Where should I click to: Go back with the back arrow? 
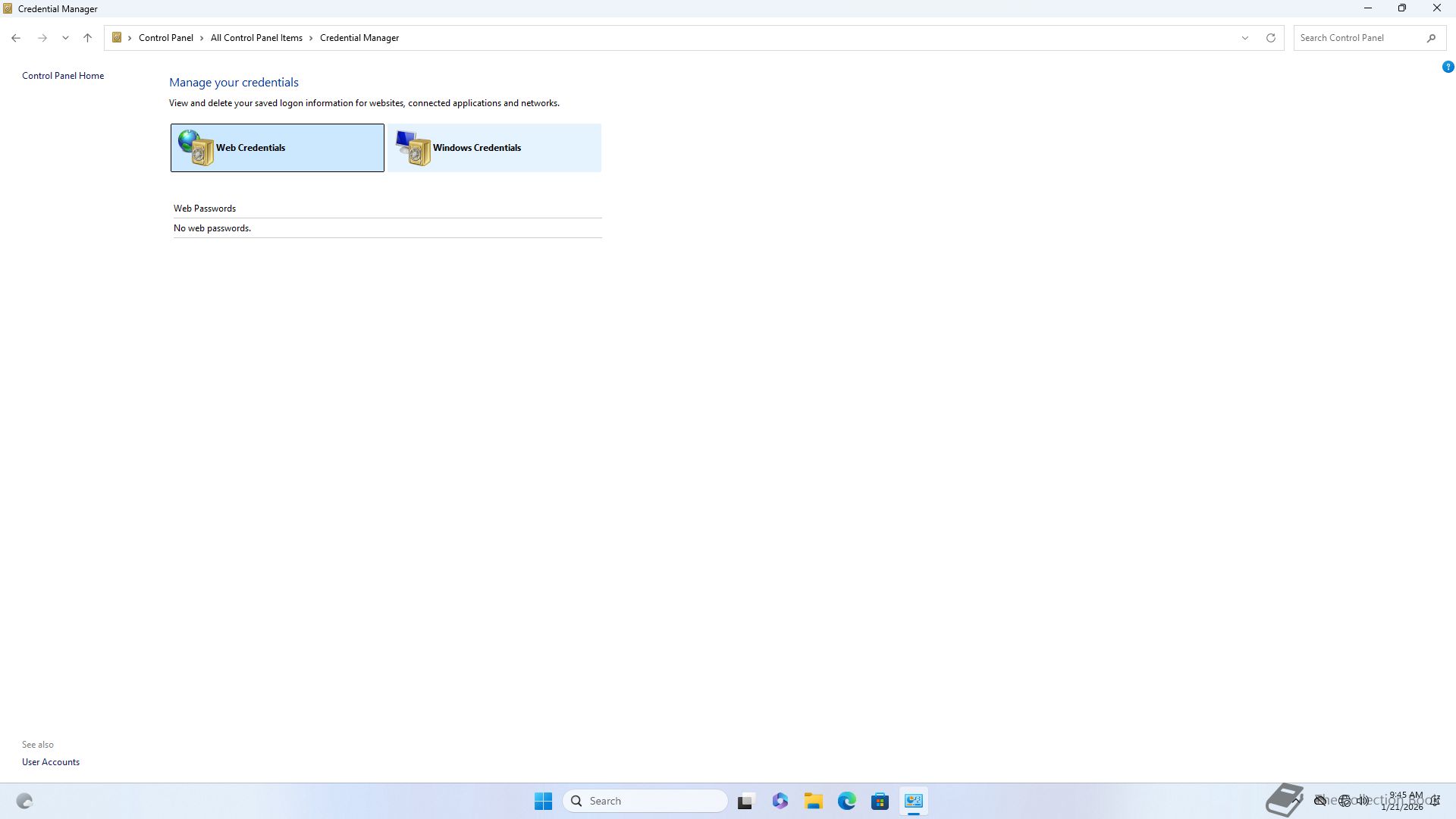coord(16,38)
